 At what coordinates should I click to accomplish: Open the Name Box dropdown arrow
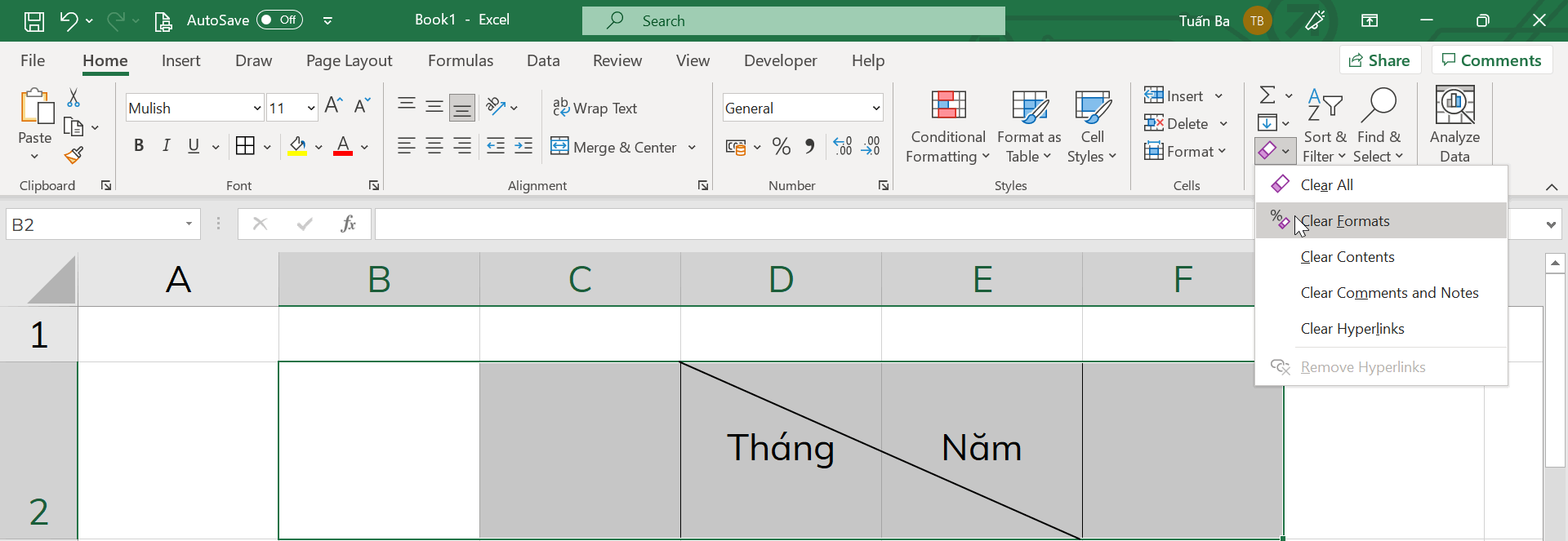tap(189, 224)
